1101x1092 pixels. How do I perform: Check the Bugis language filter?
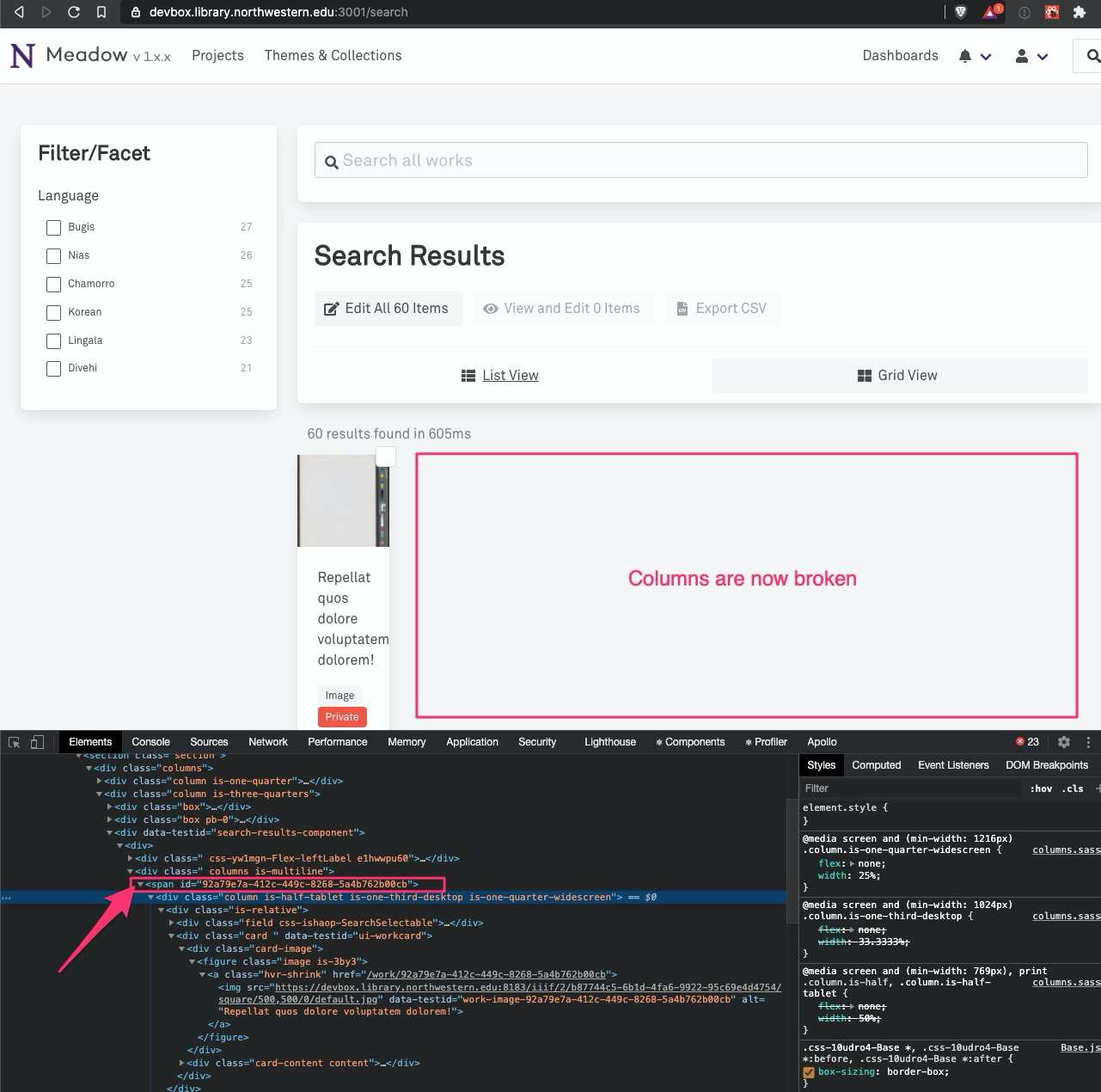coord(53,228)
